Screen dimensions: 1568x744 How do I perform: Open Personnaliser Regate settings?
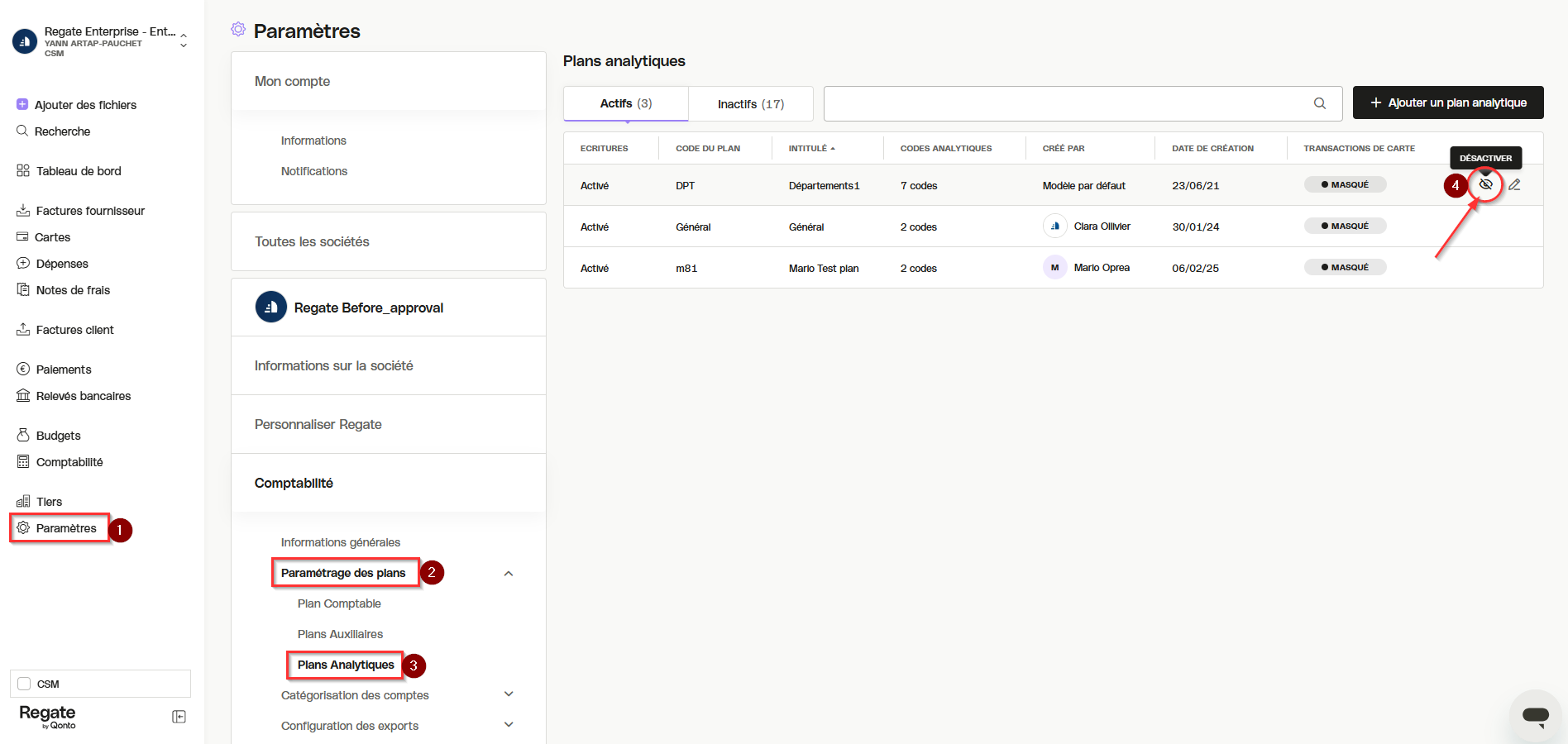(x=389, y=424)
